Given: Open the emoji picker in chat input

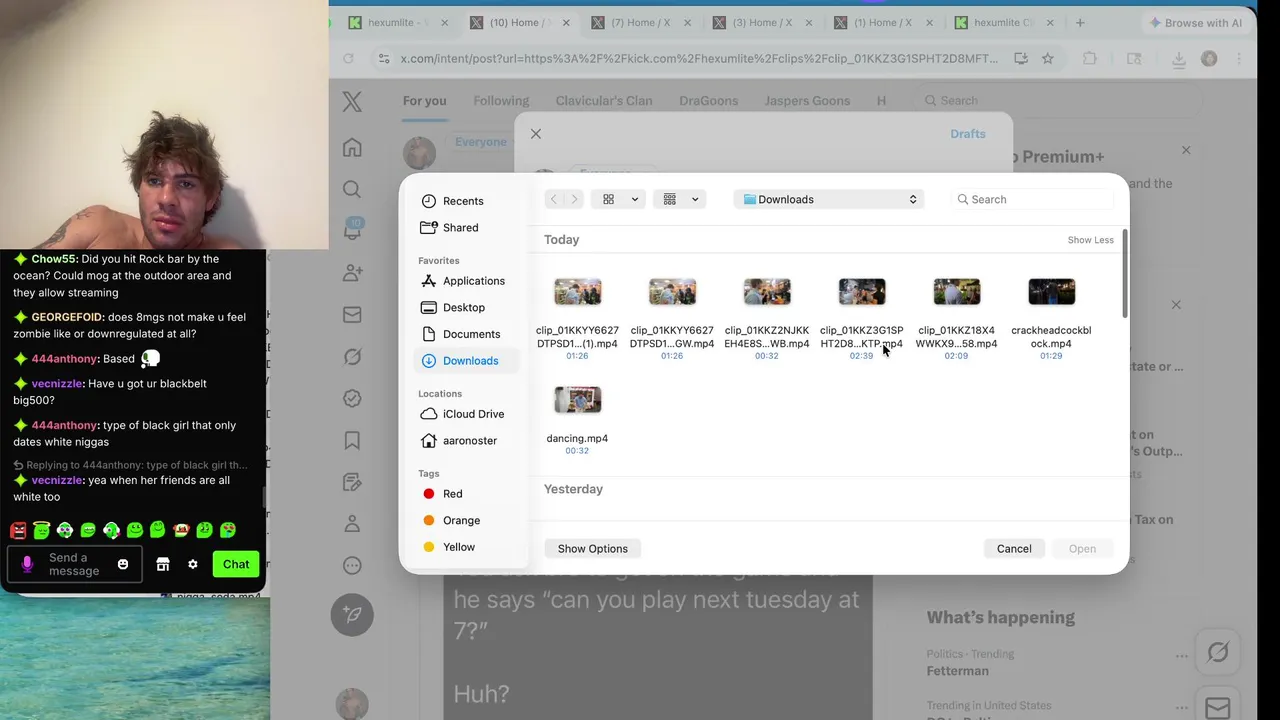Looking at the screenshot, I should click(123, 565).
